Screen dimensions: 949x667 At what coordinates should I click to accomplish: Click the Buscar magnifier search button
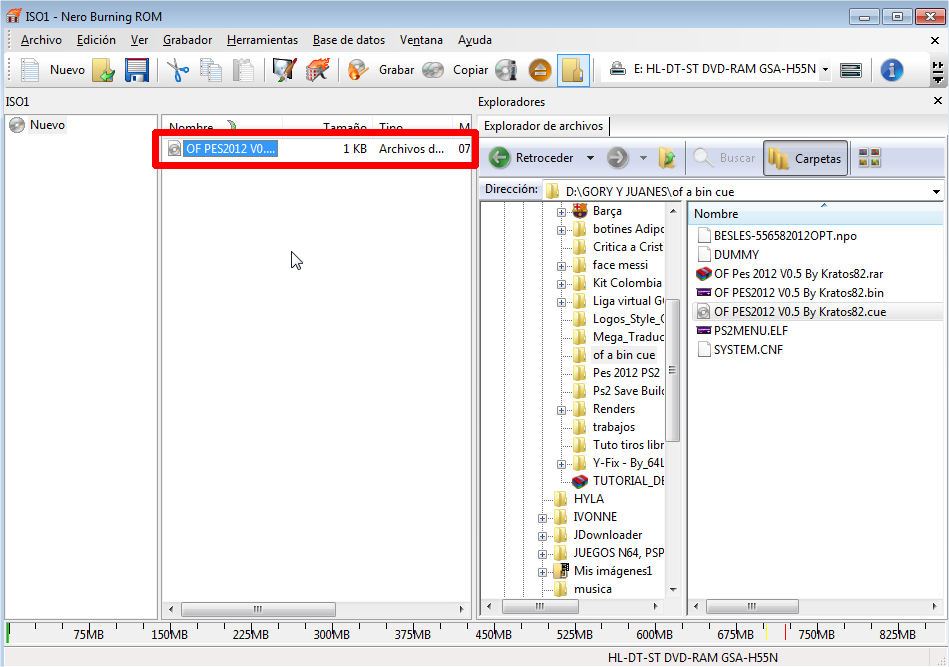(x=724, y=158)
